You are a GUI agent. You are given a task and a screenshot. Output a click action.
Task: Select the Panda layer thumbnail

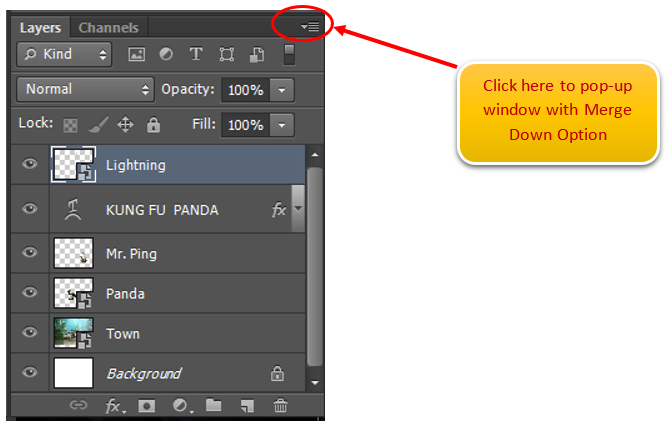point(73,293)
